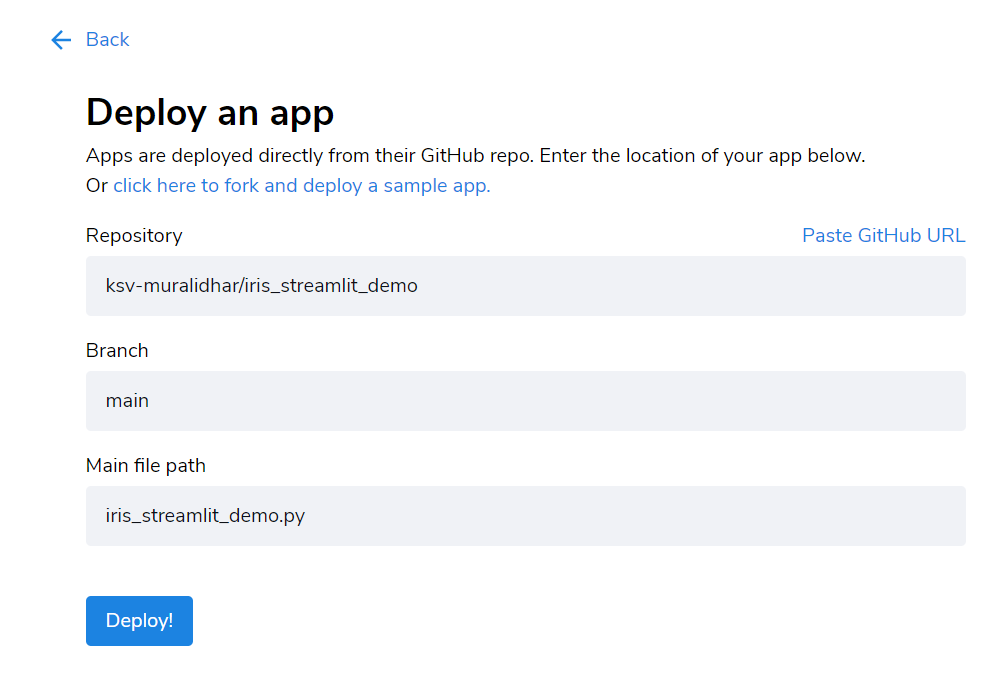Click inside the Branch field showing main

click(526, 401)
